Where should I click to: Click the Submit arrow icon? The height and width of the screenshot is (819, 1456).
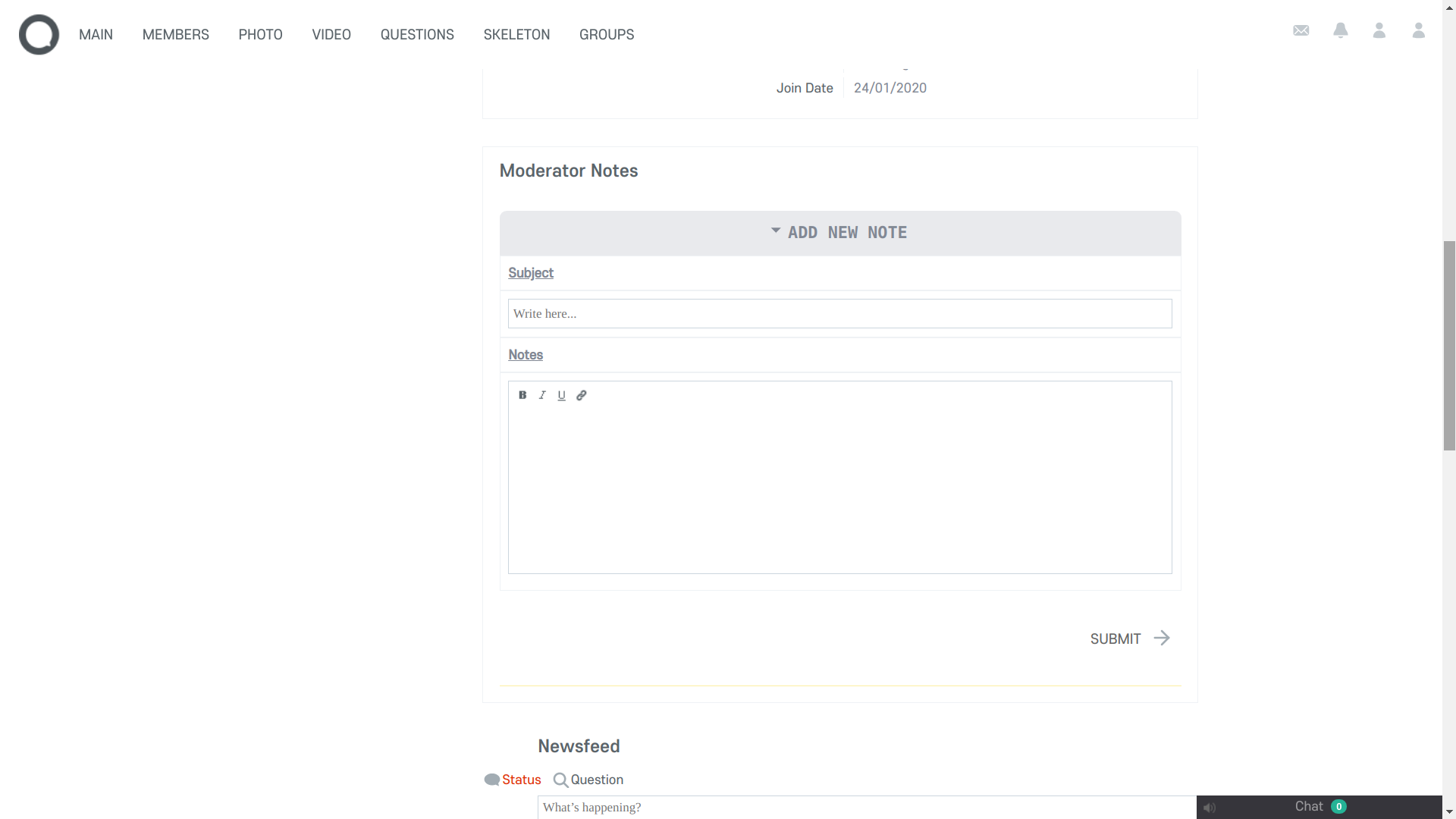pos(1162,639)
